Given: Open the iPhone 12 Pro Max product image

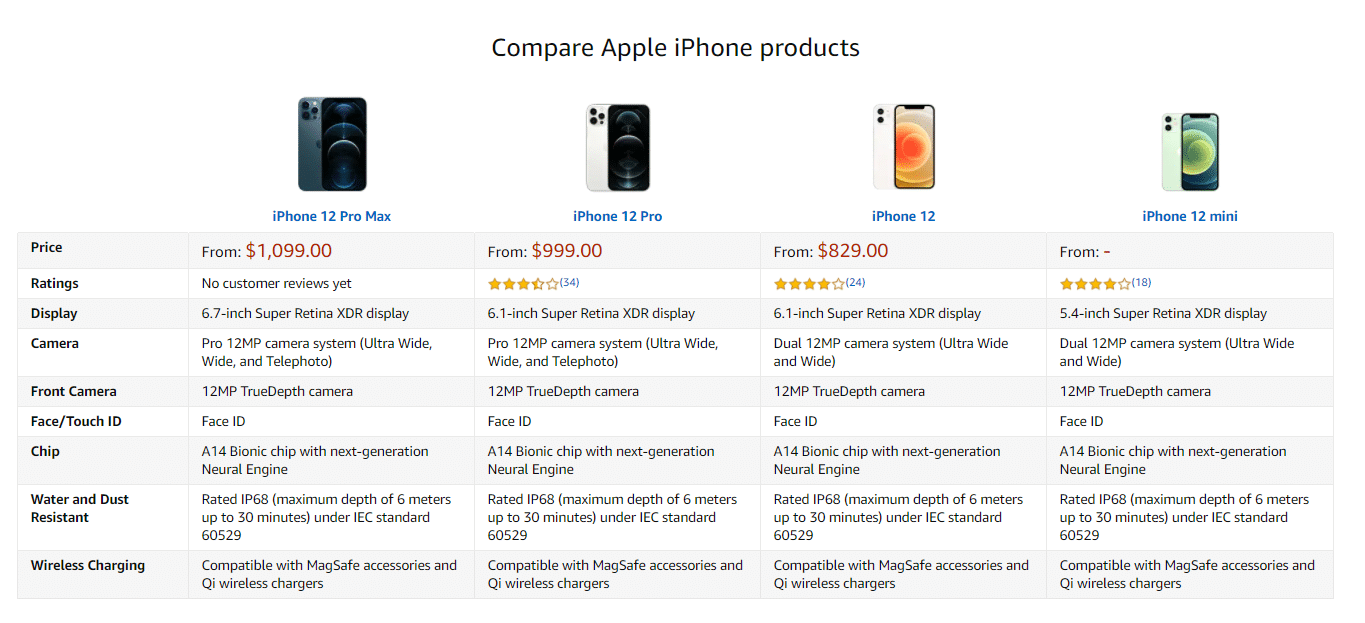Looking at the screenshot, I should [332, 144].
